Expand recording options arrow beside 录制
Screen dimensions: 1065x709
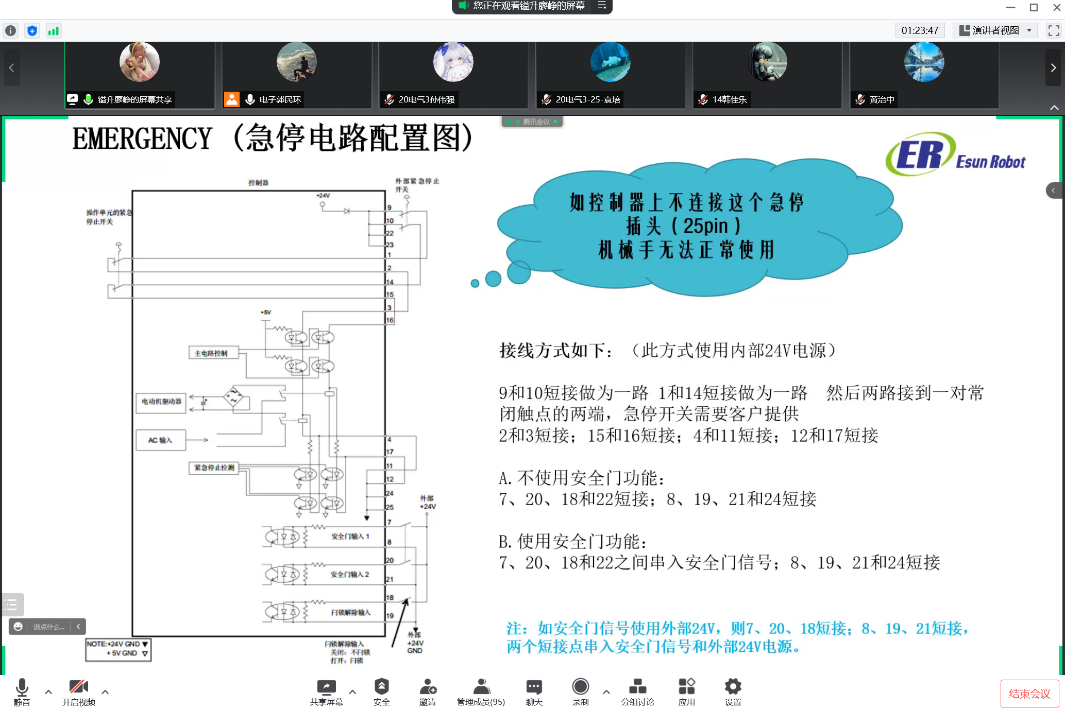pyautogui.click(x=607, y=692)
